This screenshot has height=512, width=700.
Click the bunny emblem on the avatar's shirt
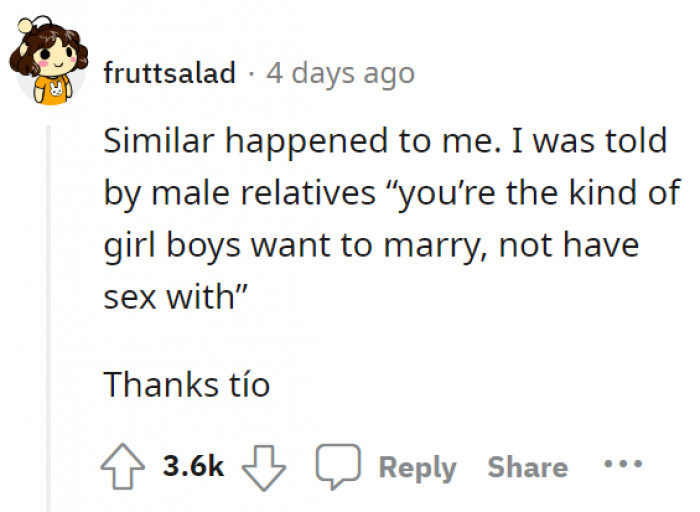click(47, 94)
